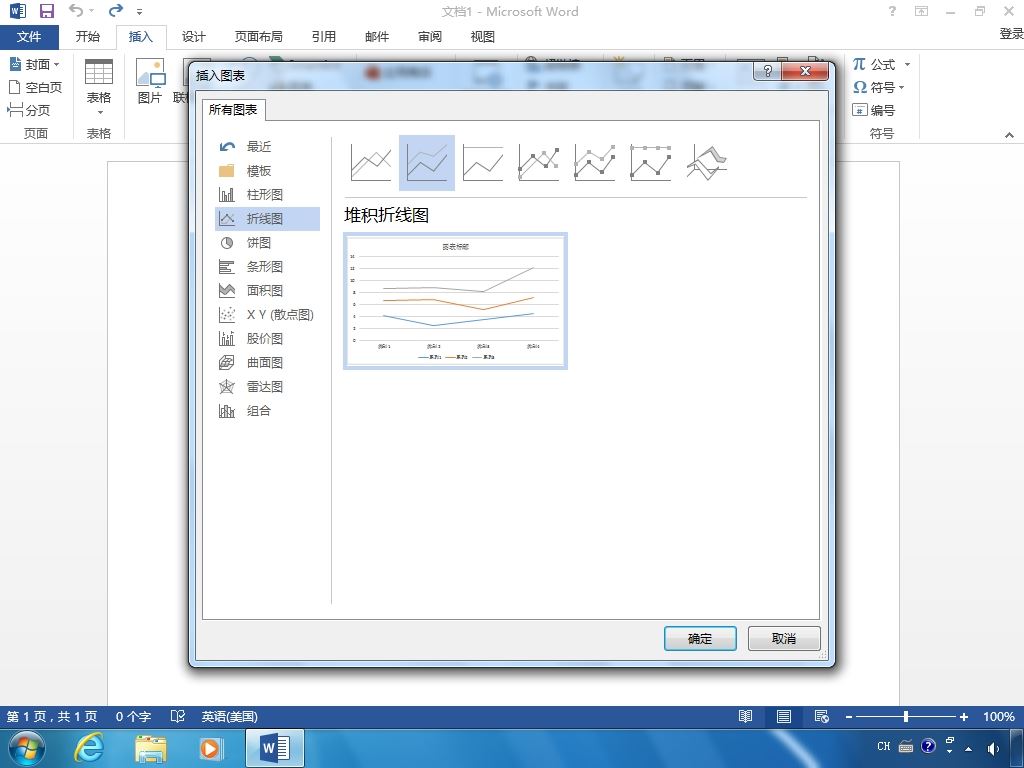Screen dimensions: 1024x768
Task: Choose the 条形图 bar chart category
Action: pyautogui.click(x=267, y=266)
